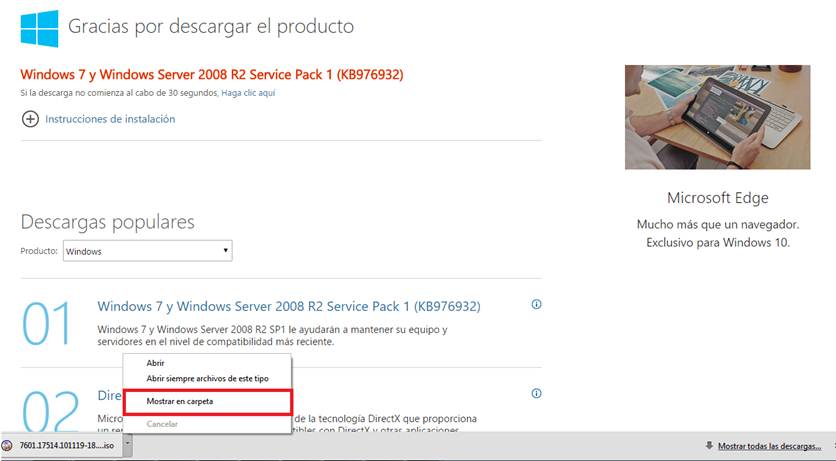Click the arrow next to downloaded ISO file
Image resolution: width=836 pixels, height=461 pixels.
128,444
